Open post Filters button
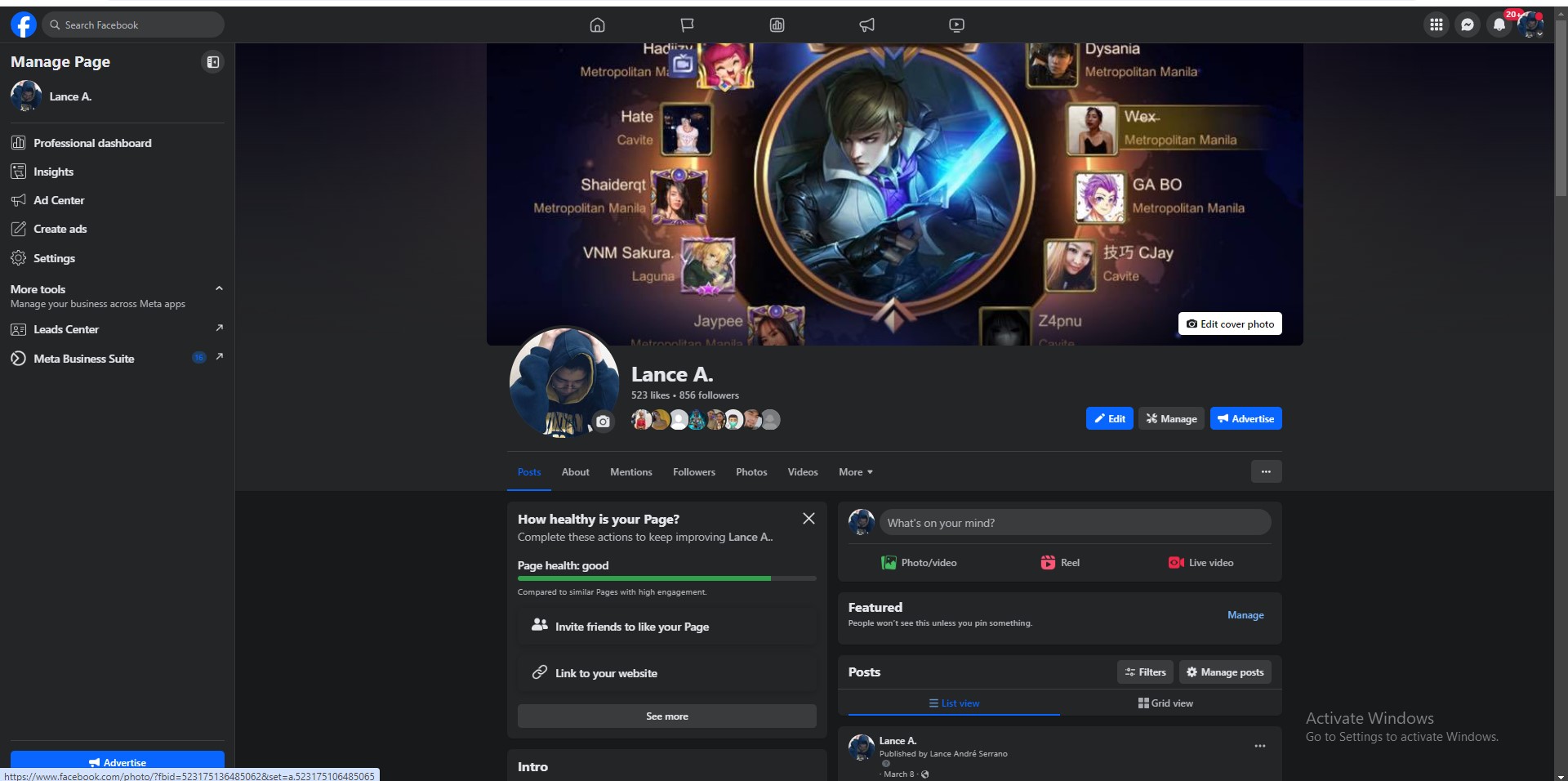This screenshot has width=1568, height=781. point(1145,672)
